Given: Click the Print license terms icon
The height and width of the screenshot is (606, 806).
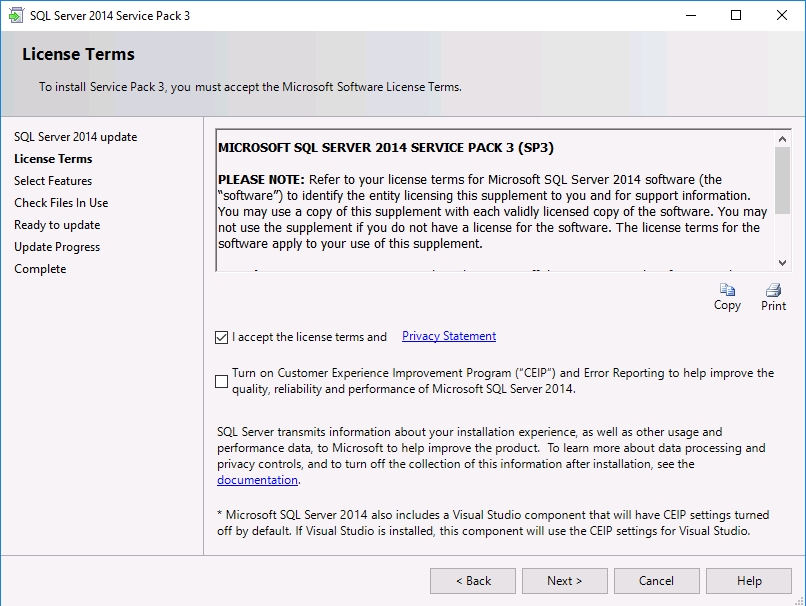Looking at the screenshot, I should tap(773, 290).
